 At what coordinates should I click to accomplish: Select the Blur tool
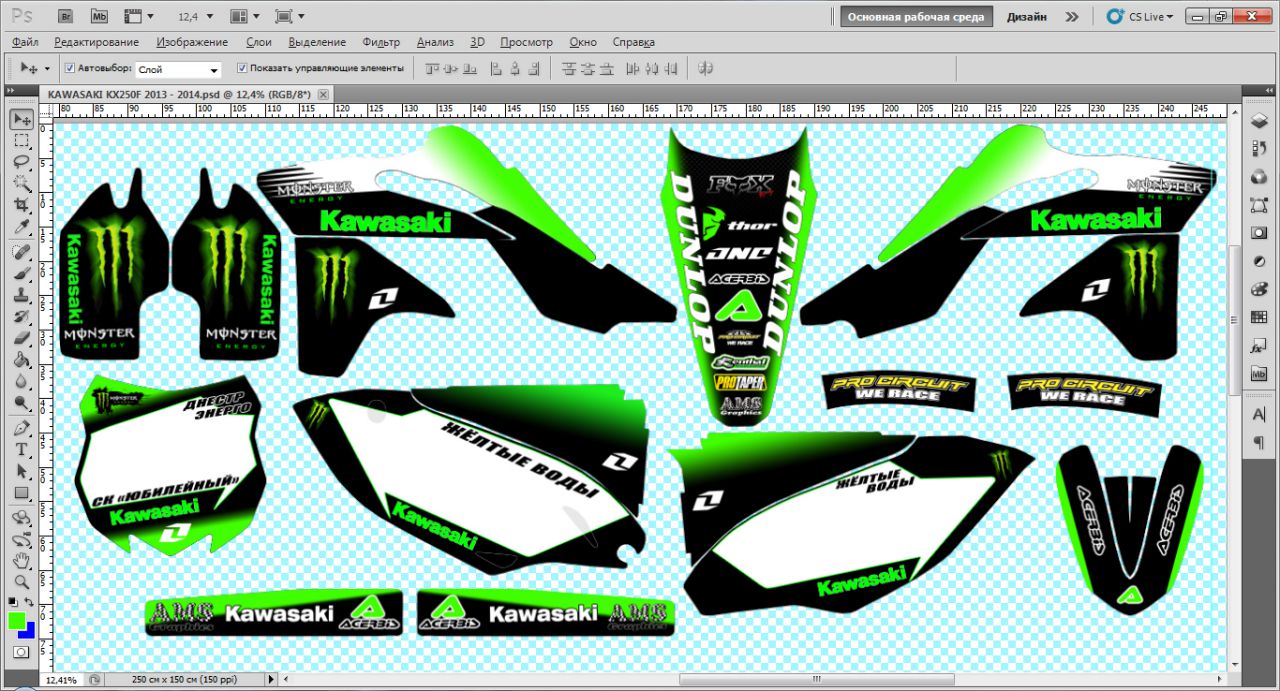point(21,381)
